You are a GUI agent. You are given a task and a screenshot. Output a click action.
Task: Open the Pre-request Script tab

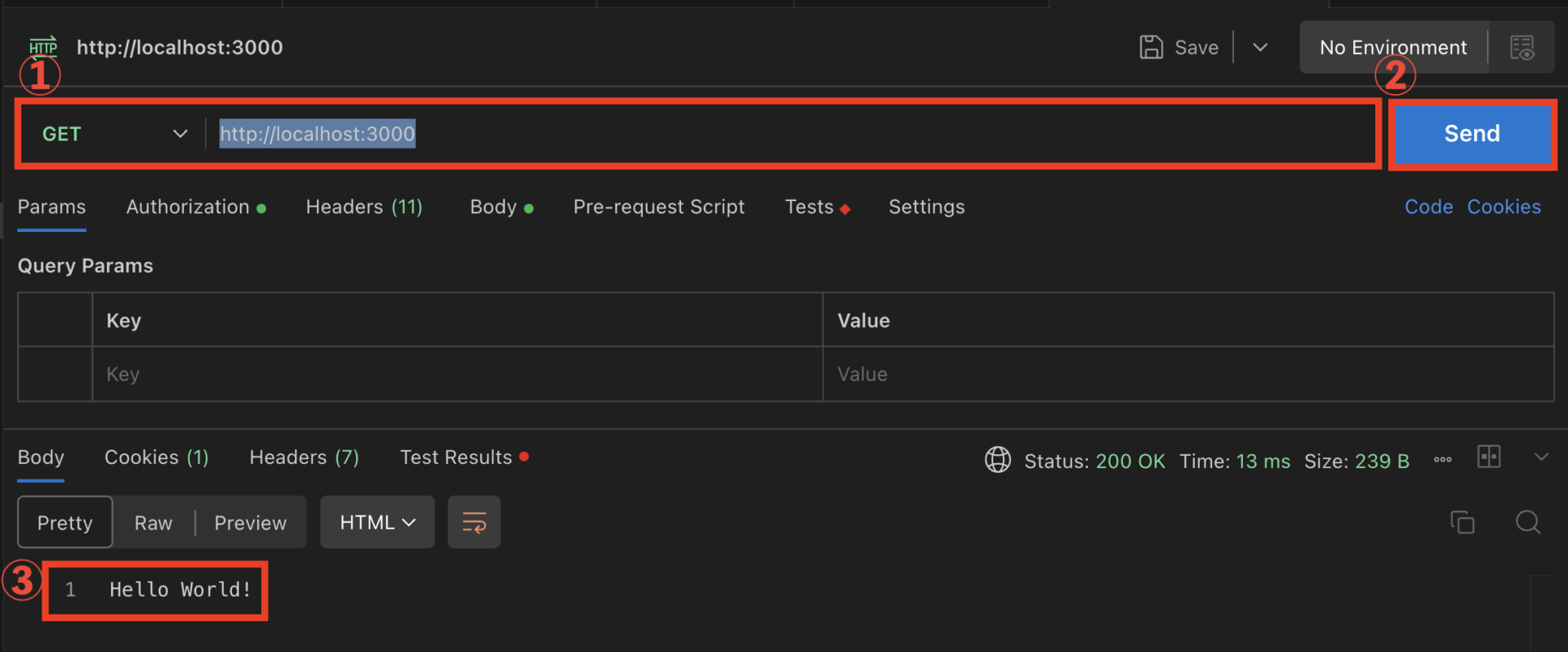pos(659,208)
